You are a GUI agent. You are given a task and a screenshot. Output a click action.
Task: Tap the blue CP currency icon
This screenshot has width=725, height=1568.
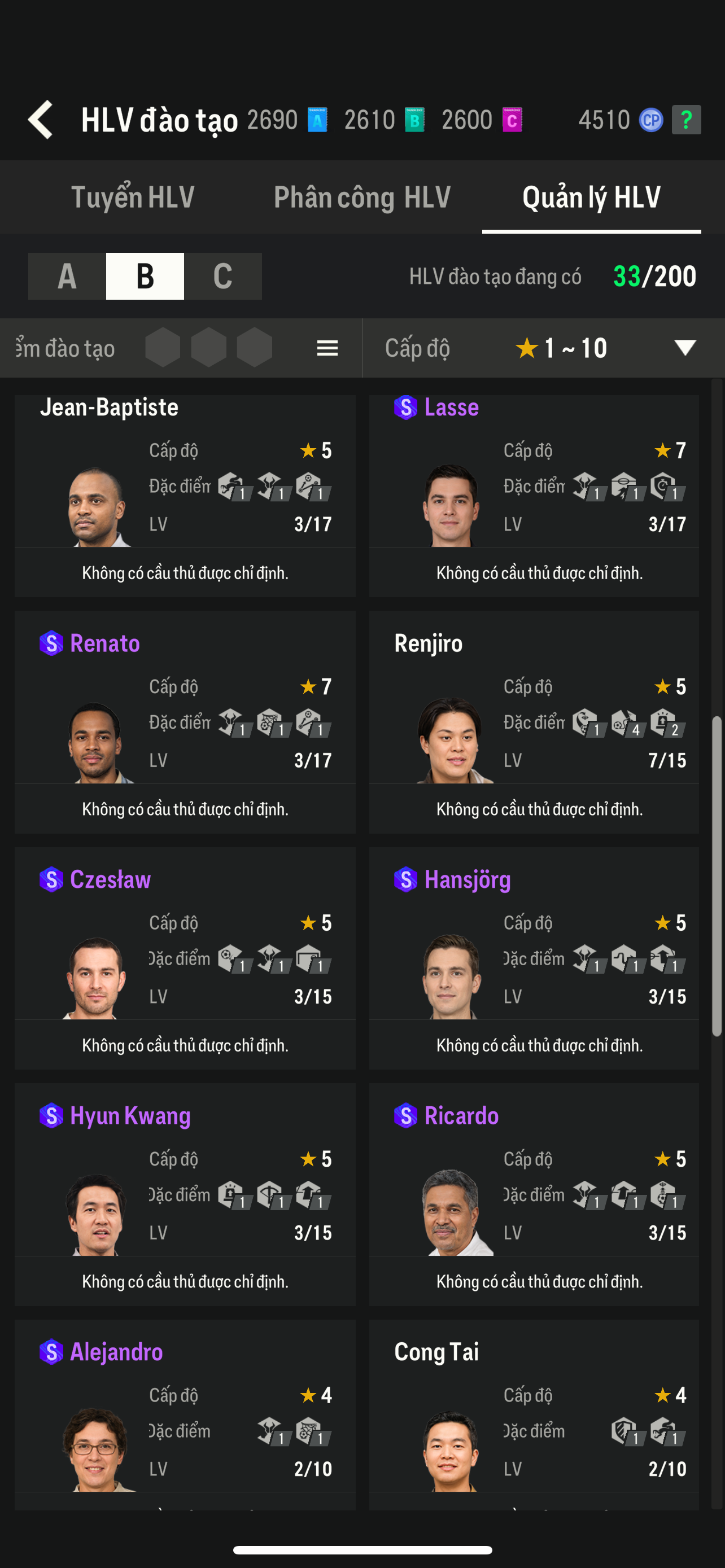(x=650, y=120)
